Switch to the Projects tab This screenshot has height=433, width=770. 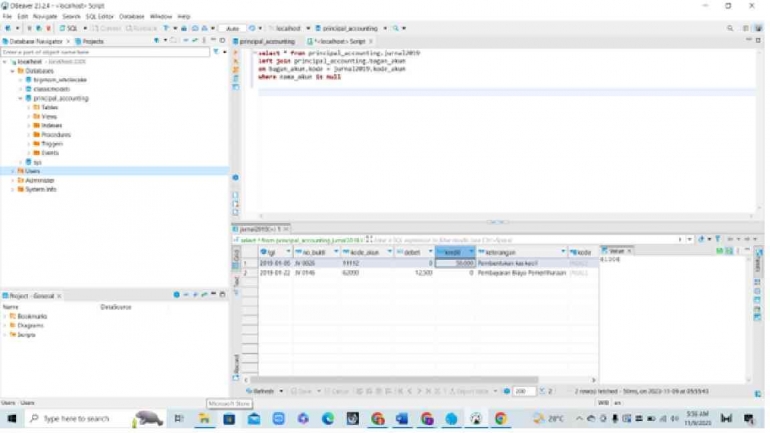point(89,41)
